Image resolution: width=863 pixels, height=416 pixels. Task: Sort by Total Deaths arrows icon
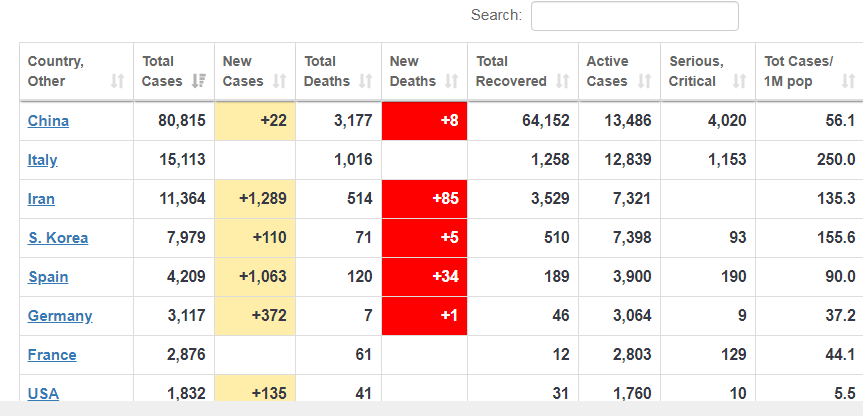(365, 81)
